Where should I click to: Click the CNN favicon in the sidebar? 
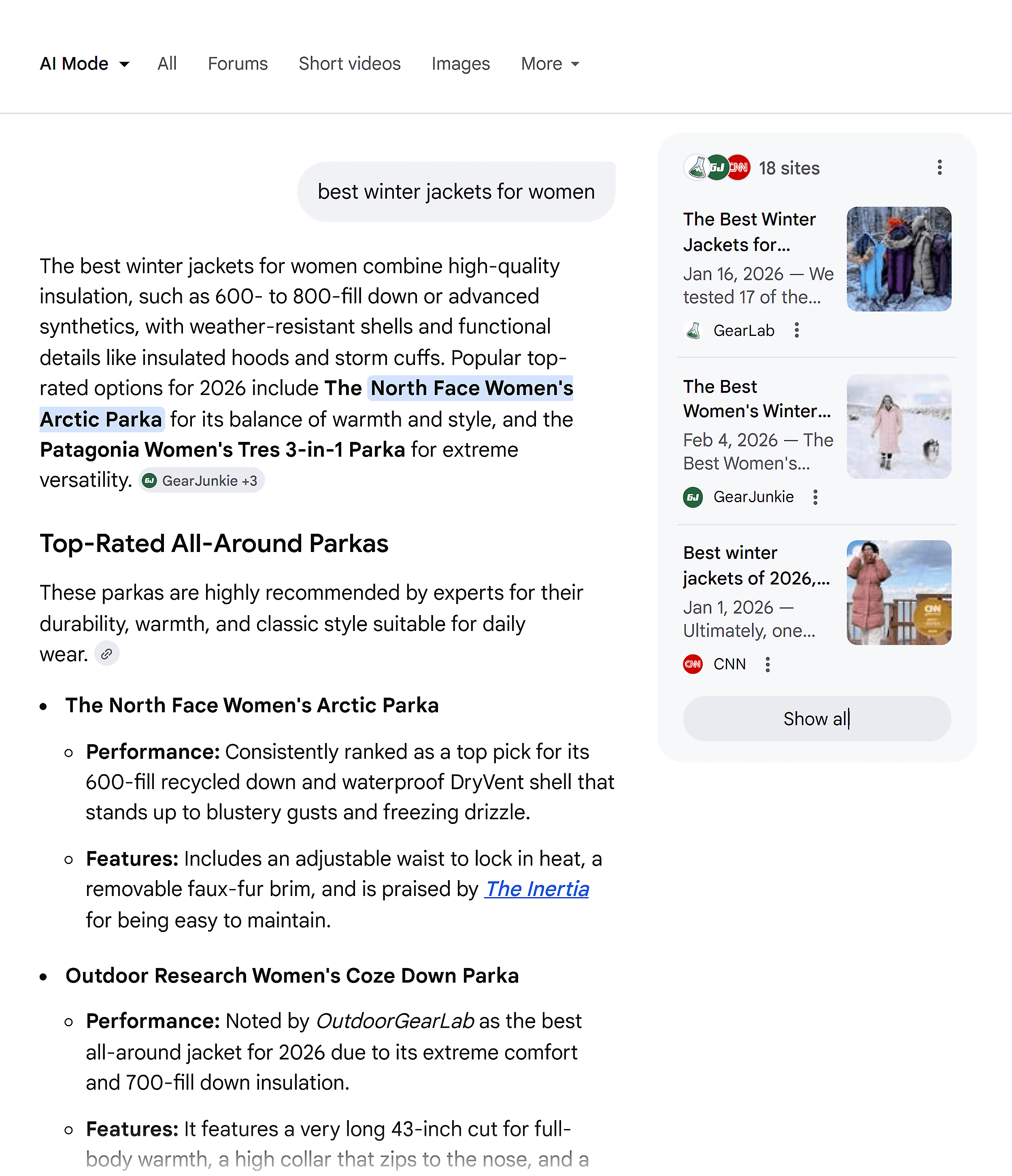click(x=693, y=664)
